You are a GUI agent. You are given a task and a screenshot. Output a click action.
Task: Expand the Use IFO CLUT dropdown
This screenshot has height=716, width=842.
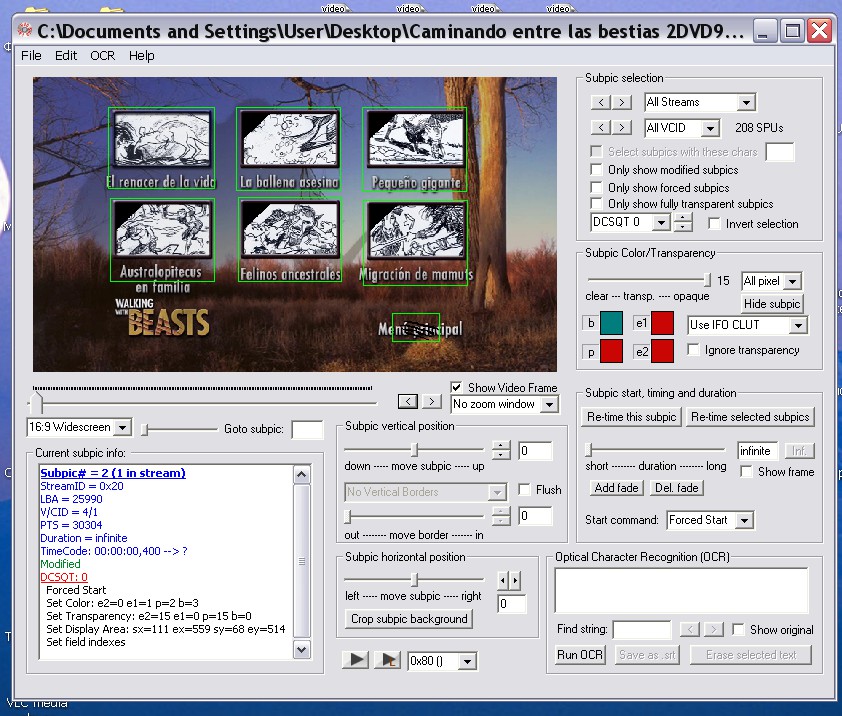click(x=797, y=325)
